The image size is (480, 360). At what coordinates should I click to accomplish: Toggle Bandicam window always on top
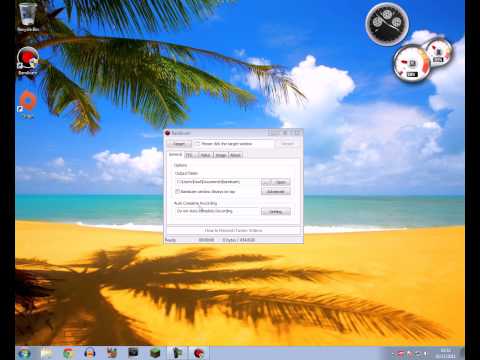click(178, 192)
